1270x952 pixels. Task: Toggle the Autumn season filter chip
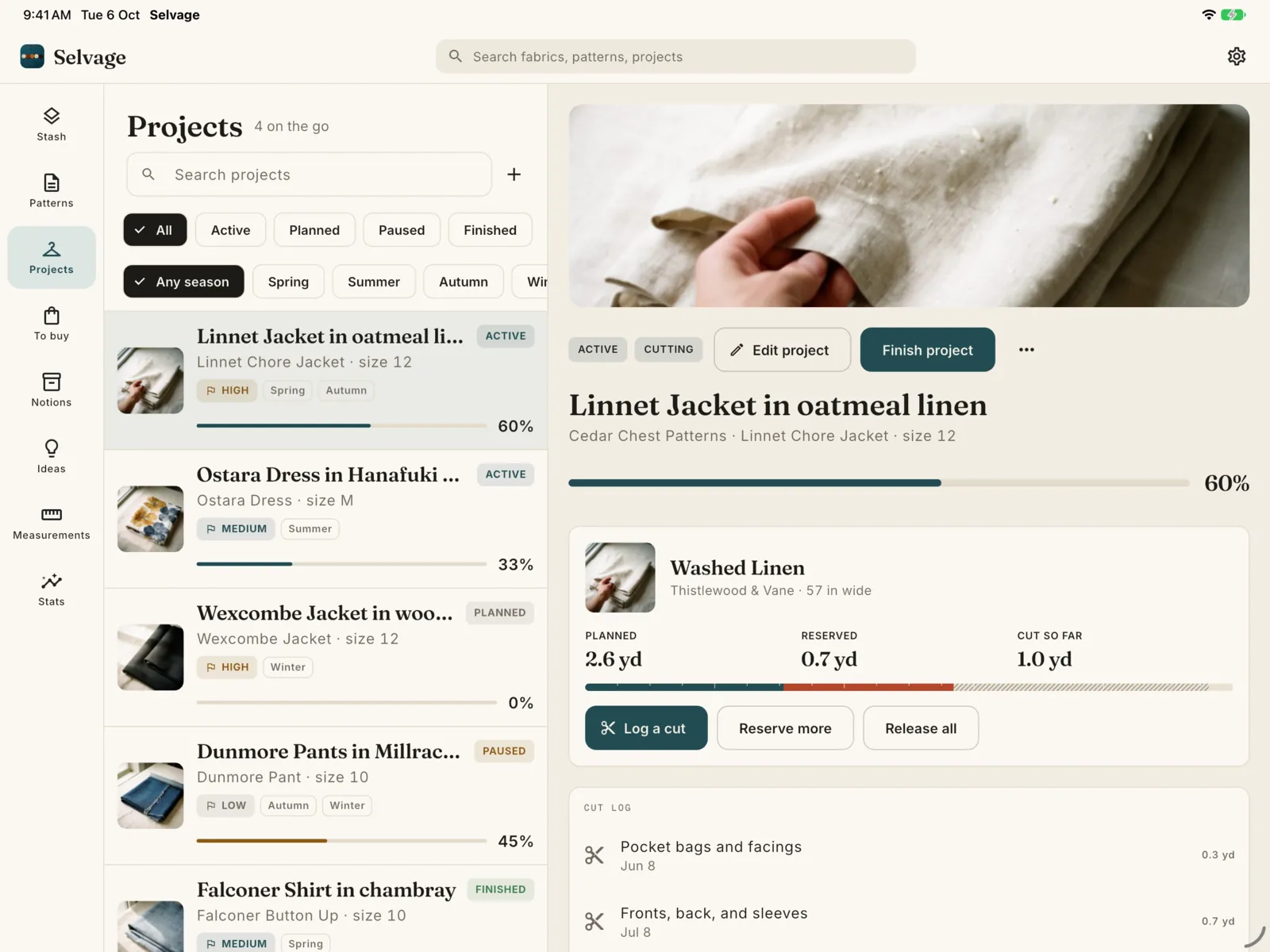pyautogui.click(x=464, y=282)
